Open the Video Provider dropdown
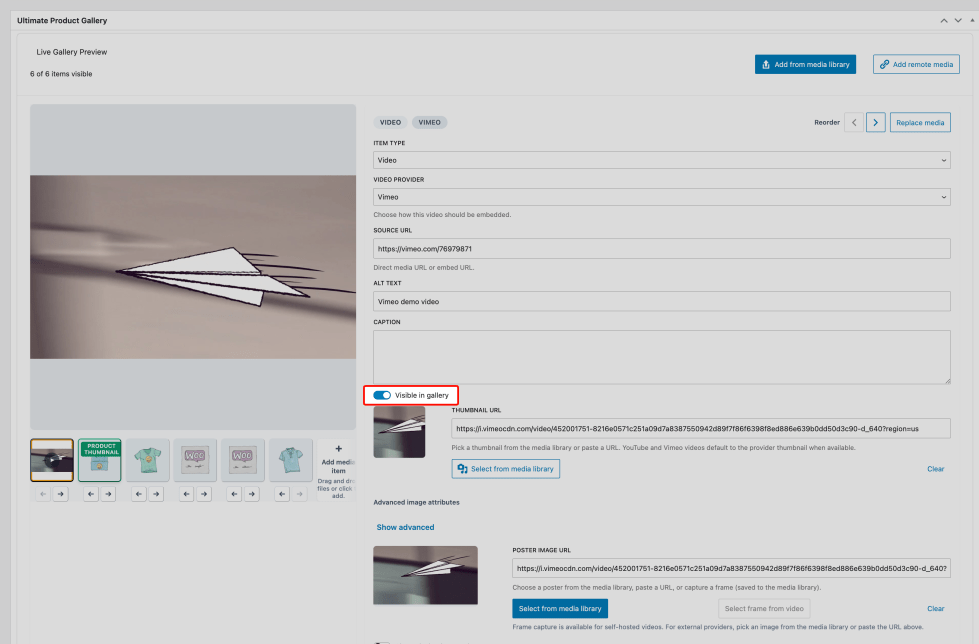Screen dimensions: 979x644 click(661, 197)
